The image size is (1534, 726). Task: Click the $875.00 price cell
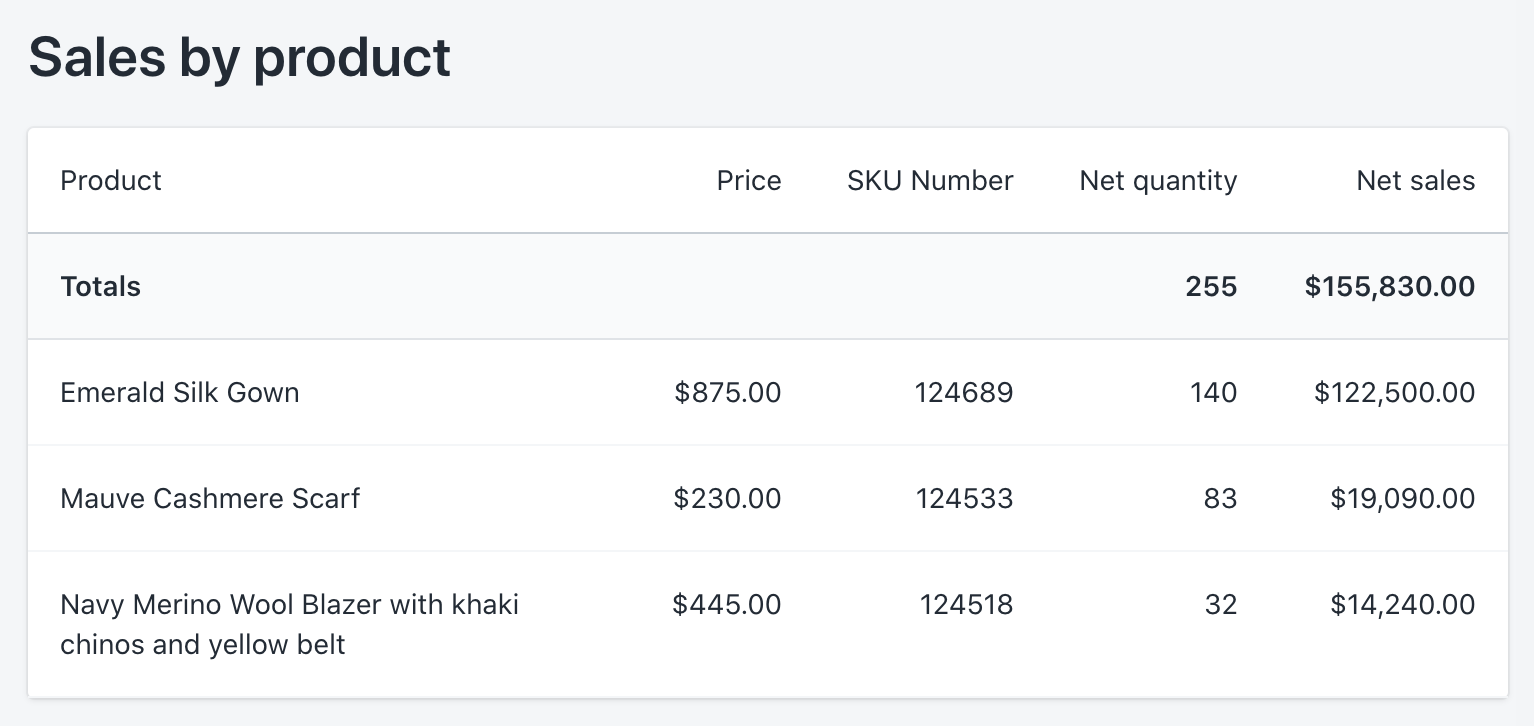pos(728,392)
